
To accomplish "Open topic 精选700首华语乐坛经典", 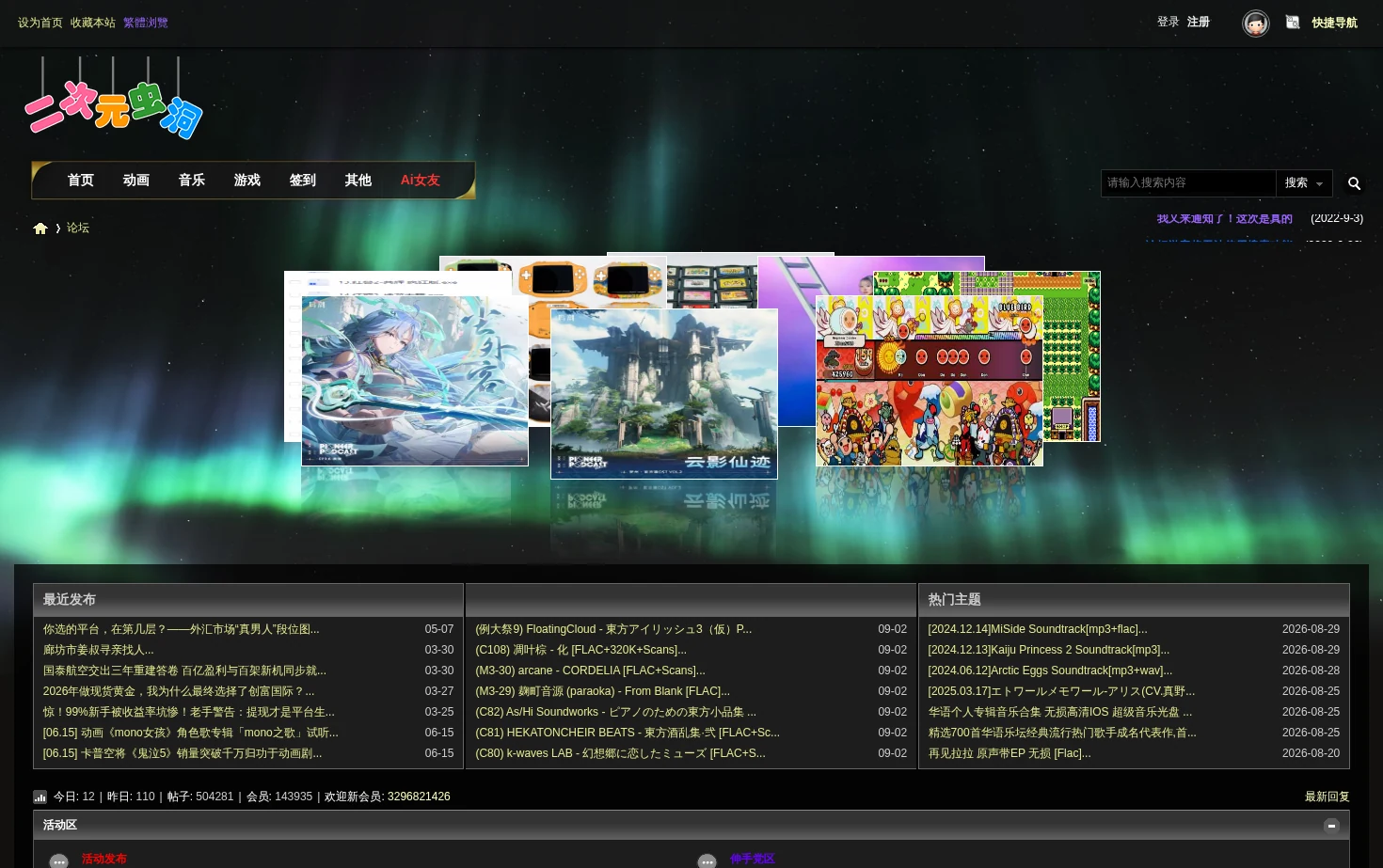I will [x=1062, y=733].
